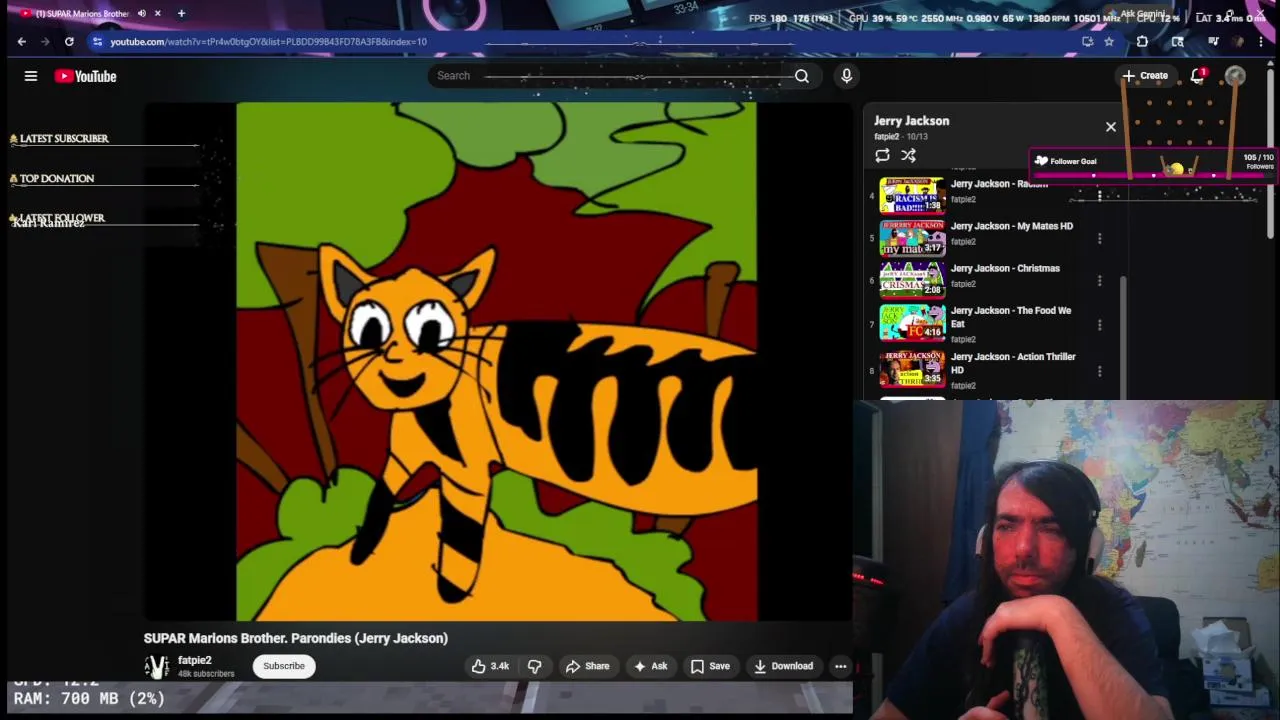Play Jerry Jackson - Racism thumbnail
1280x720 pixels.
click(912, 195)
